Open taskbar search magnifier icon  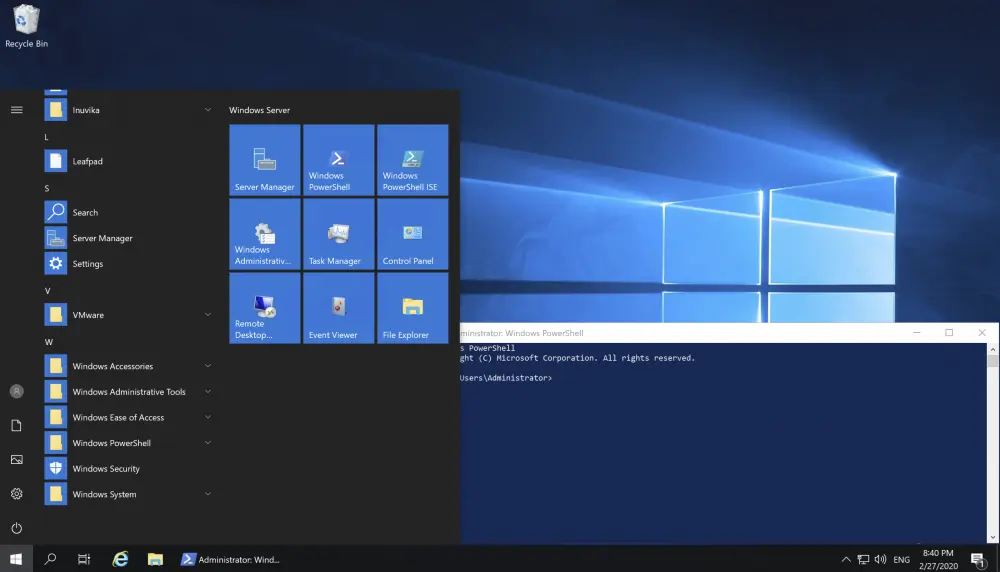pos(50,559)
